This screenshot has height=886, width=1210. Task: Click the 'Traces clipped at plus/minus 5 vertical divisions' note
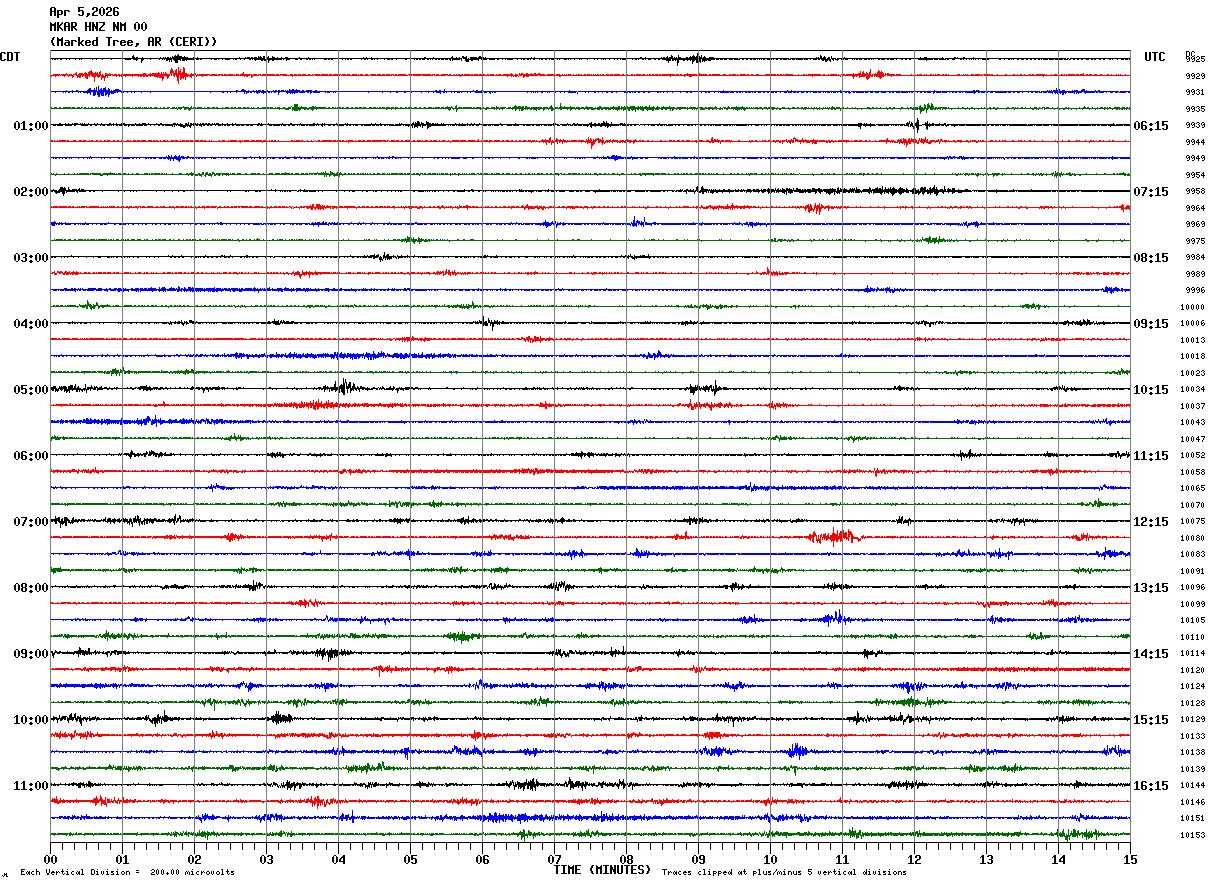pos(784,872)
